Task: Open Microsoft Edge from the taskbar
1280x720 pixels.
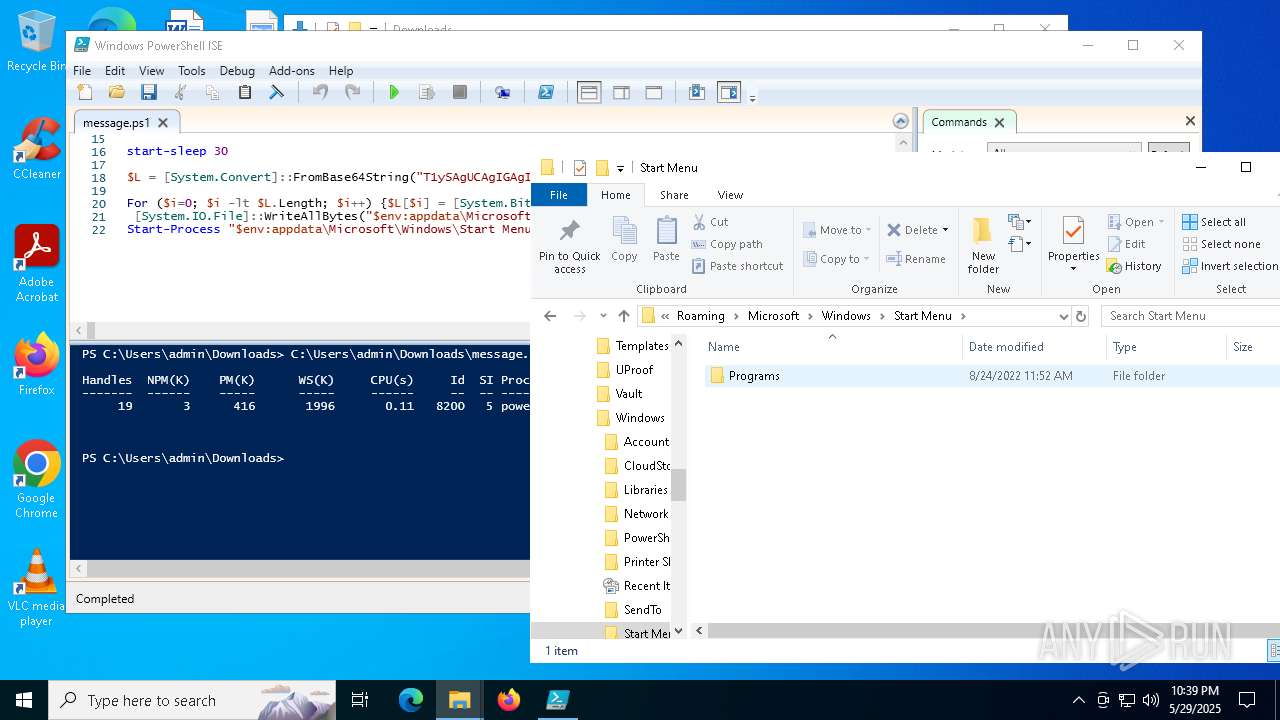Action: (x=411, y=700)
